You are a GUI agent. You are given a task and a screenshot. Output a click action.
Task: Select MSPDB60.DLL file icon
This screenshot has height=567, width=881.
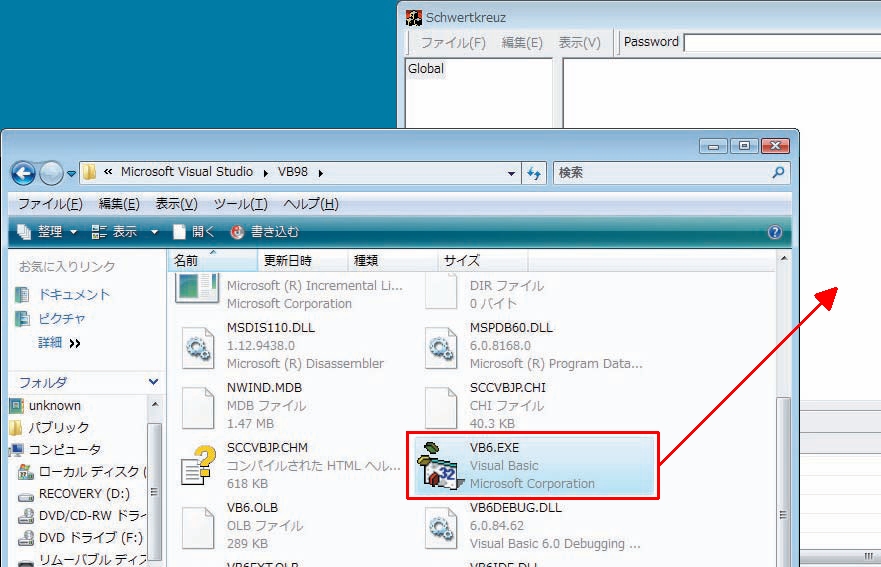click(x=441, y=348)
